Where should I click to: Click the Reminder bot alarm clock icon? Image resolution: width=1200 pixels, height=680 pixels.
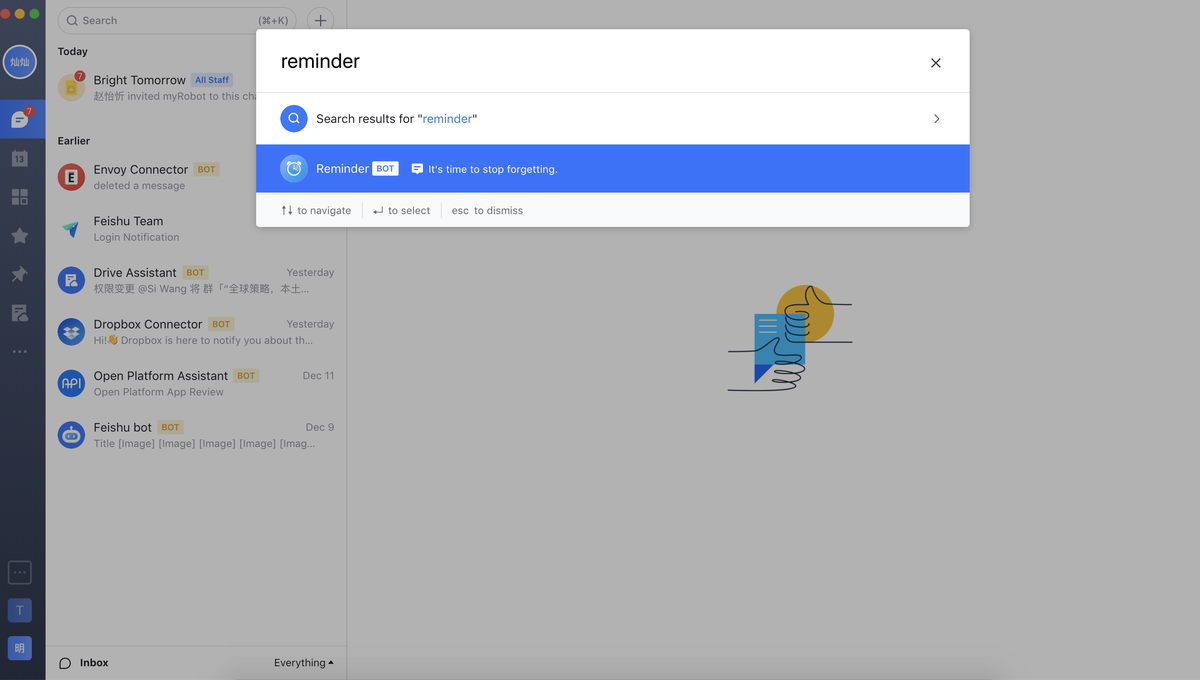tap(294, 169)
